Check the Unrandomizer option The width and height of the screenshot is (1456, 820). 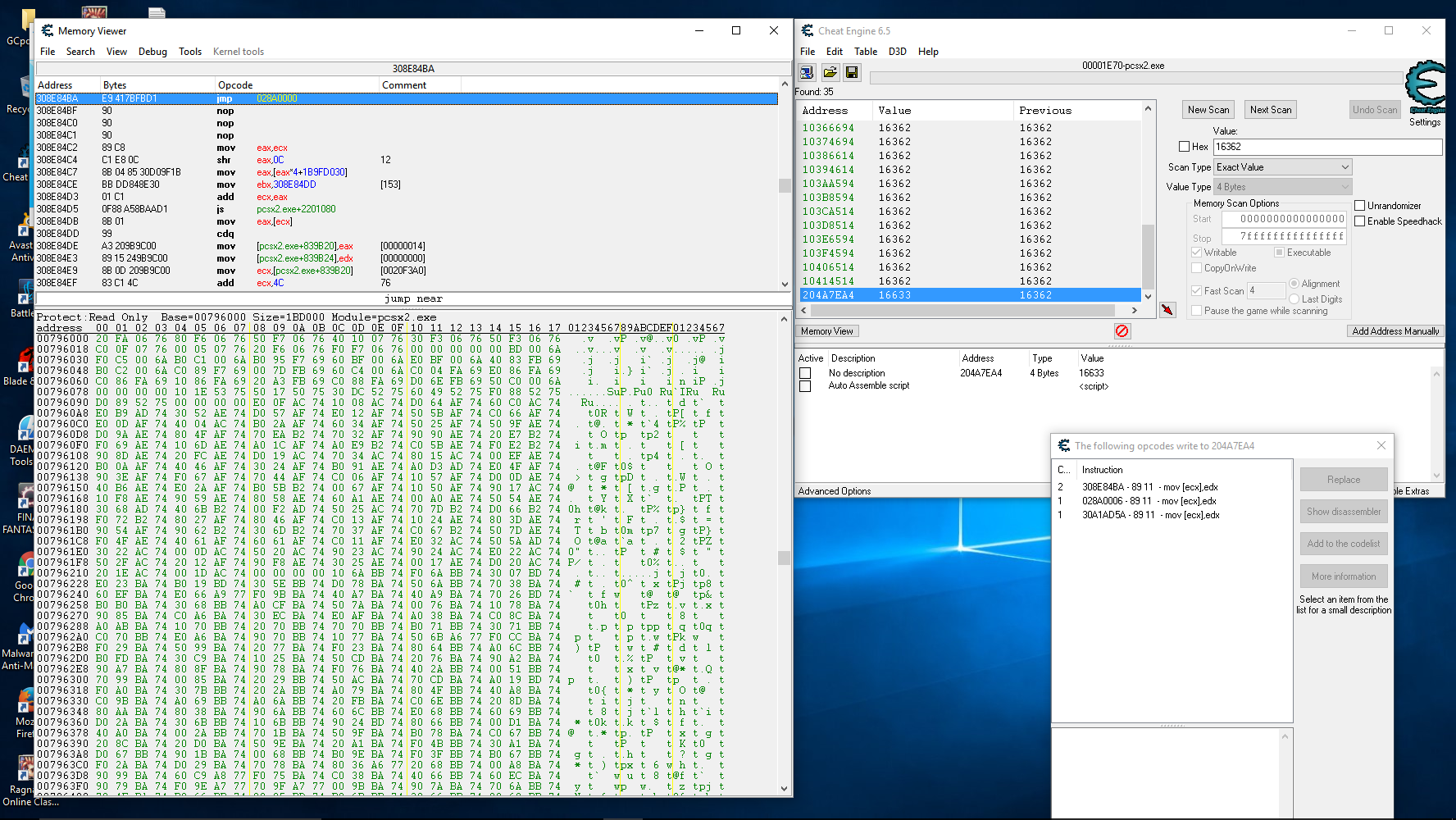[1360, 206]
